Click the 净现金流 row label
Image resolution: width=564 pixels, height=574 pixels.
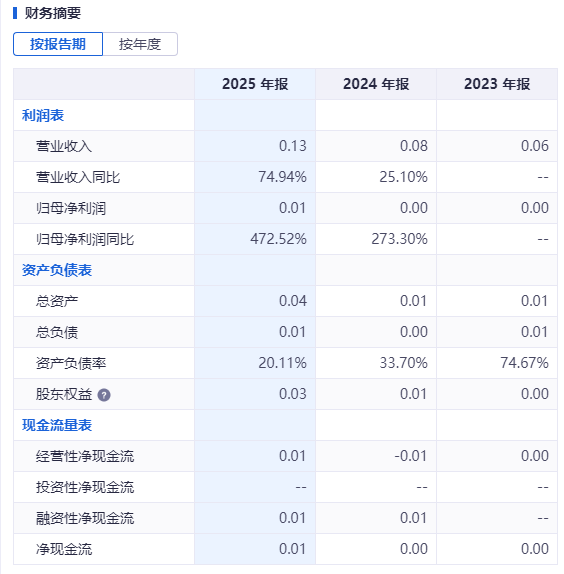tap(64, 549)
